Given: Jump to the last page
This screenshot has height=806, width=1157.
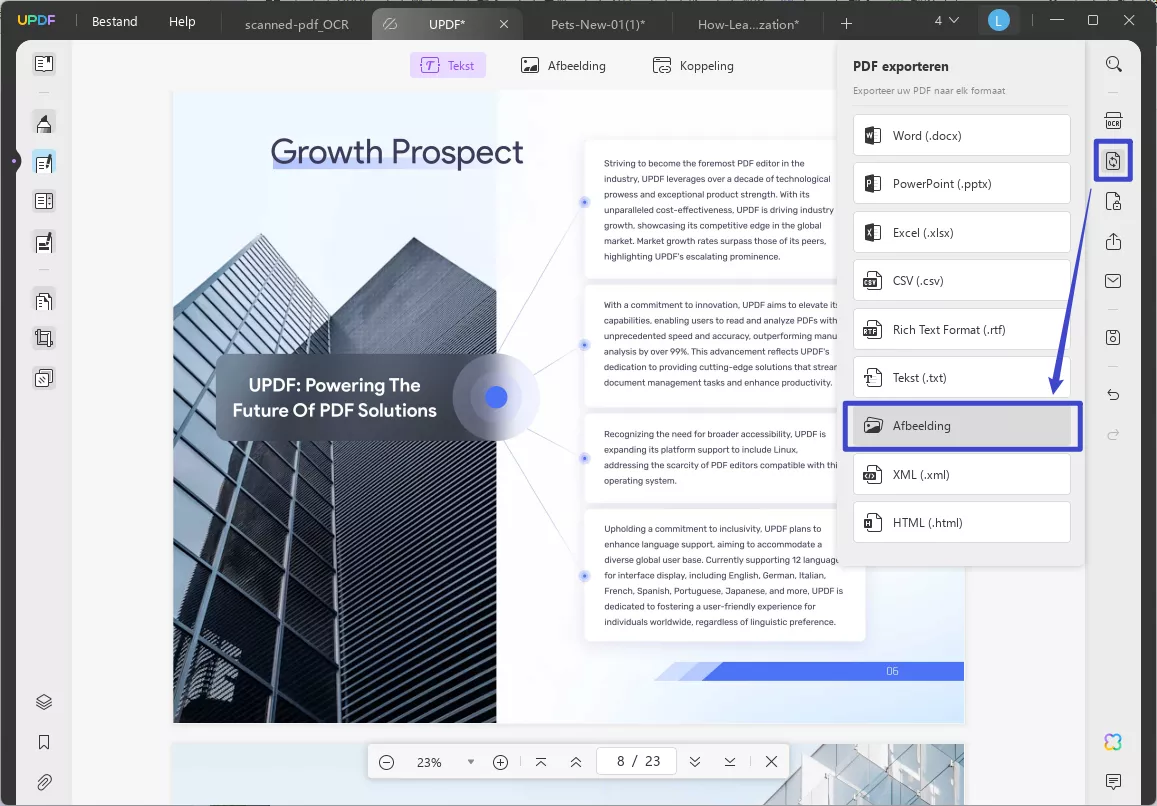Looking at the screenshot, I should (730, 762).
